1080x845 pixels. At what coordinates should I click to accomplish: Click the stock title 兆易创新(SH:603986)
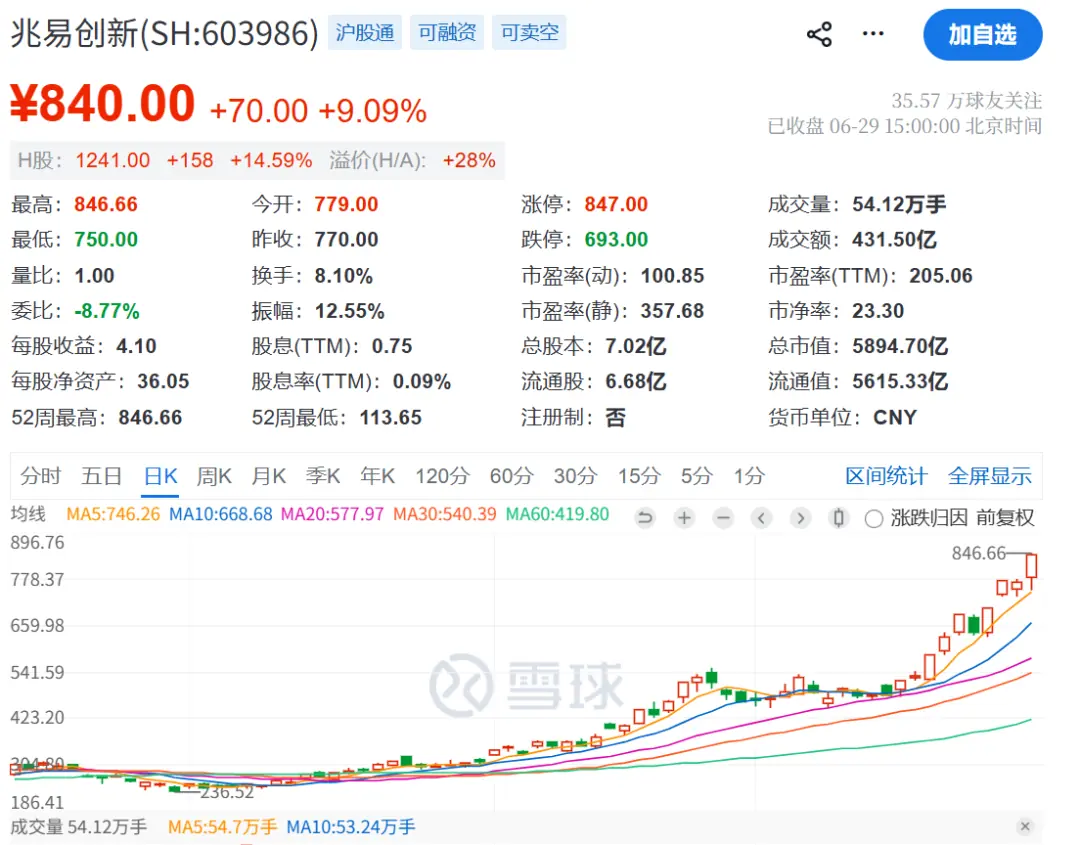[x=165, y=33]
